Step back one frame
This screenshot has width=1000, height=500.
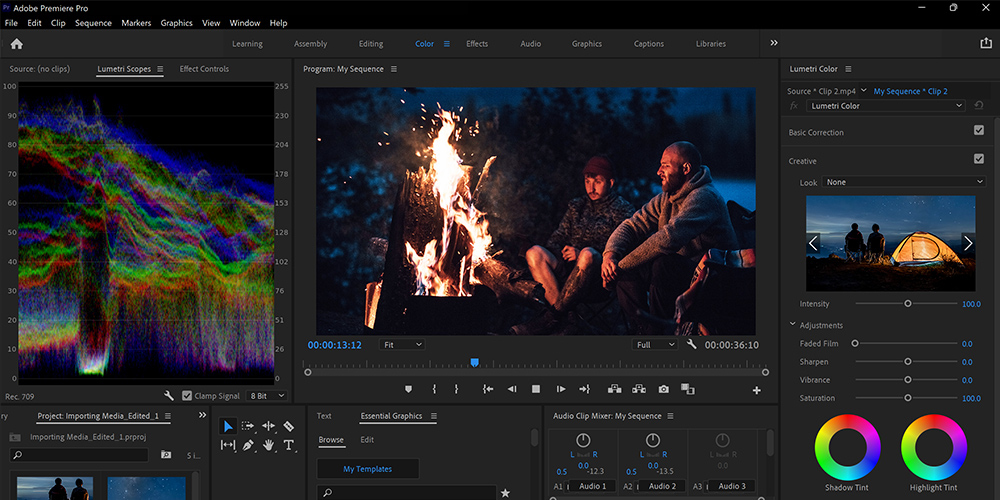[511, 389]
